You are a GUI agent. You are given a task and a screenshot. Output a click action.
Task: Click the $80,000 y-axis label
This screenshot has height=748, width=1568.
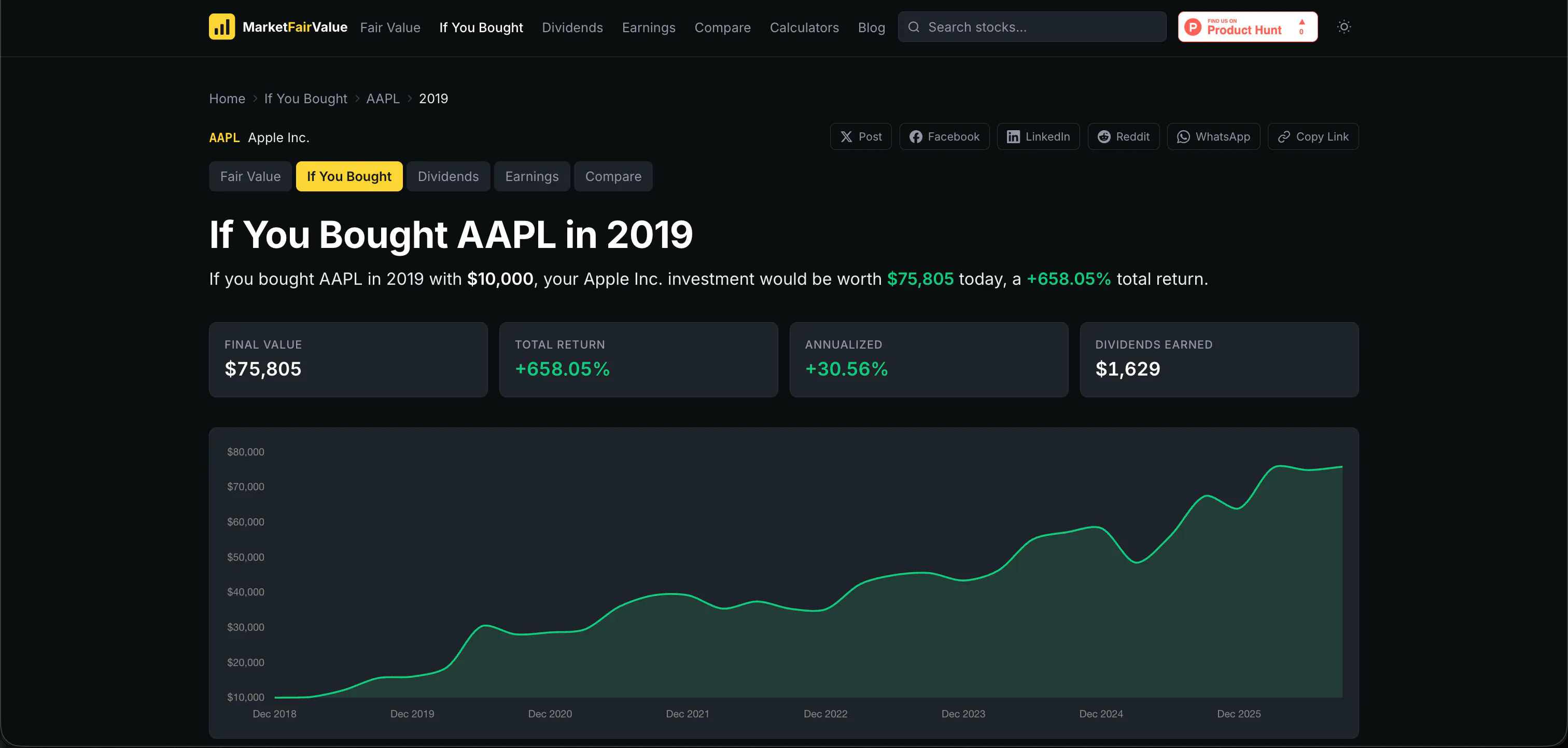(x=245, y=451)
